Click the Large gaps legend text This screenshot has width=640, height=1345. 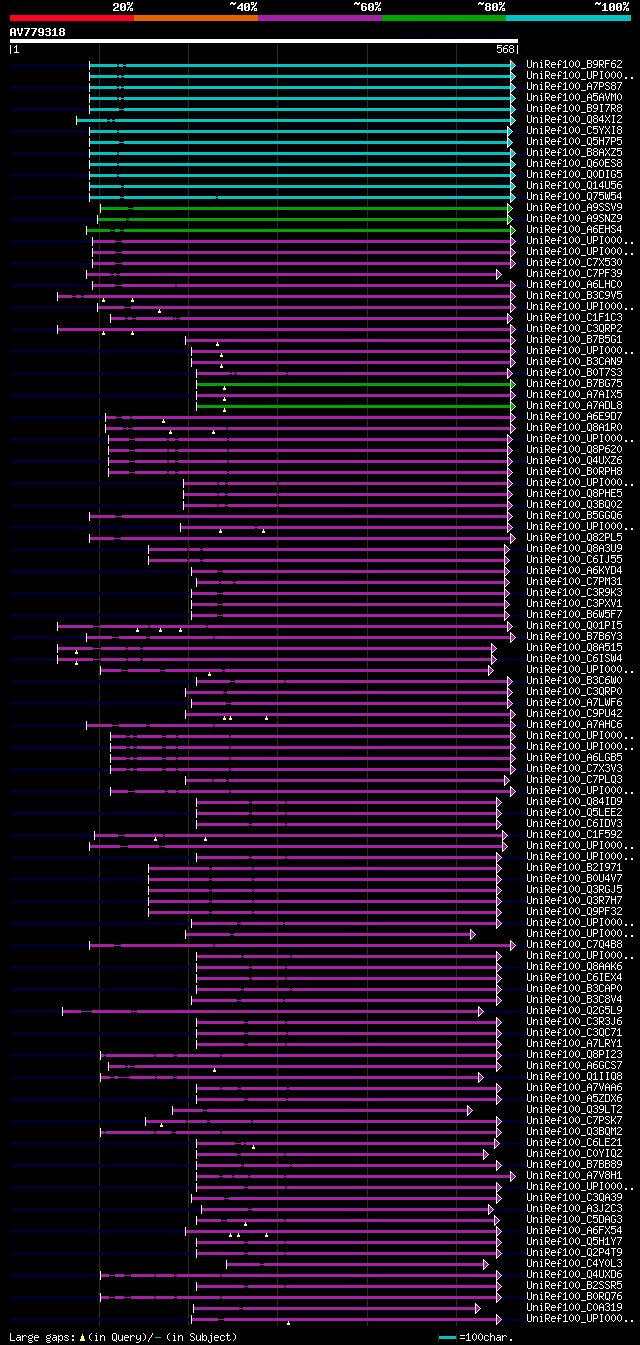coord(123,1337)
